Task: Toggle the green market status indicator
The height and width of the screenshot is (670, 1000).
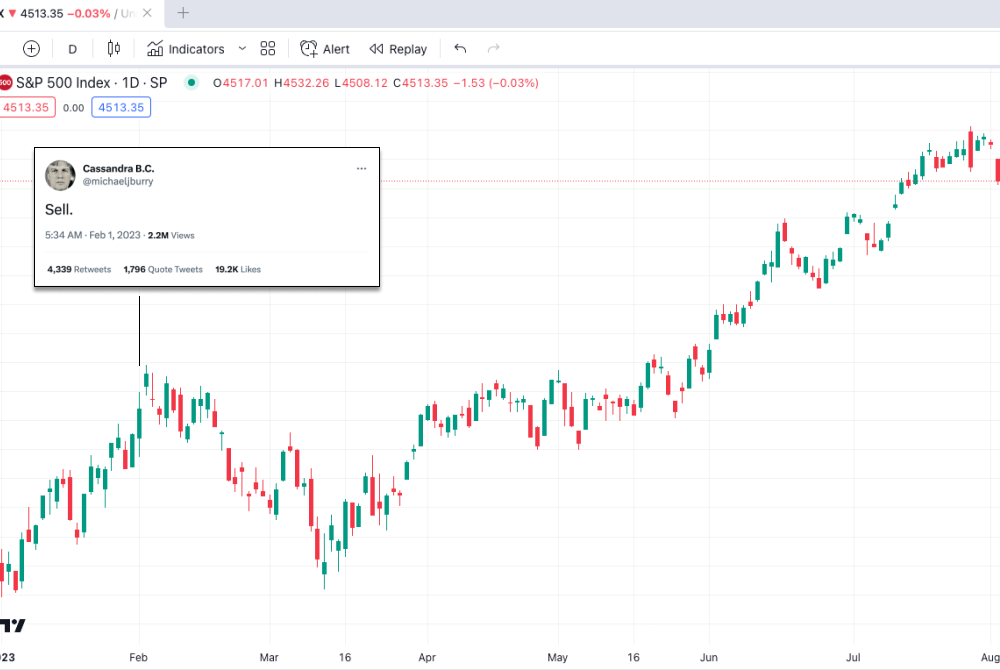Action: click(x=192, y=82)
